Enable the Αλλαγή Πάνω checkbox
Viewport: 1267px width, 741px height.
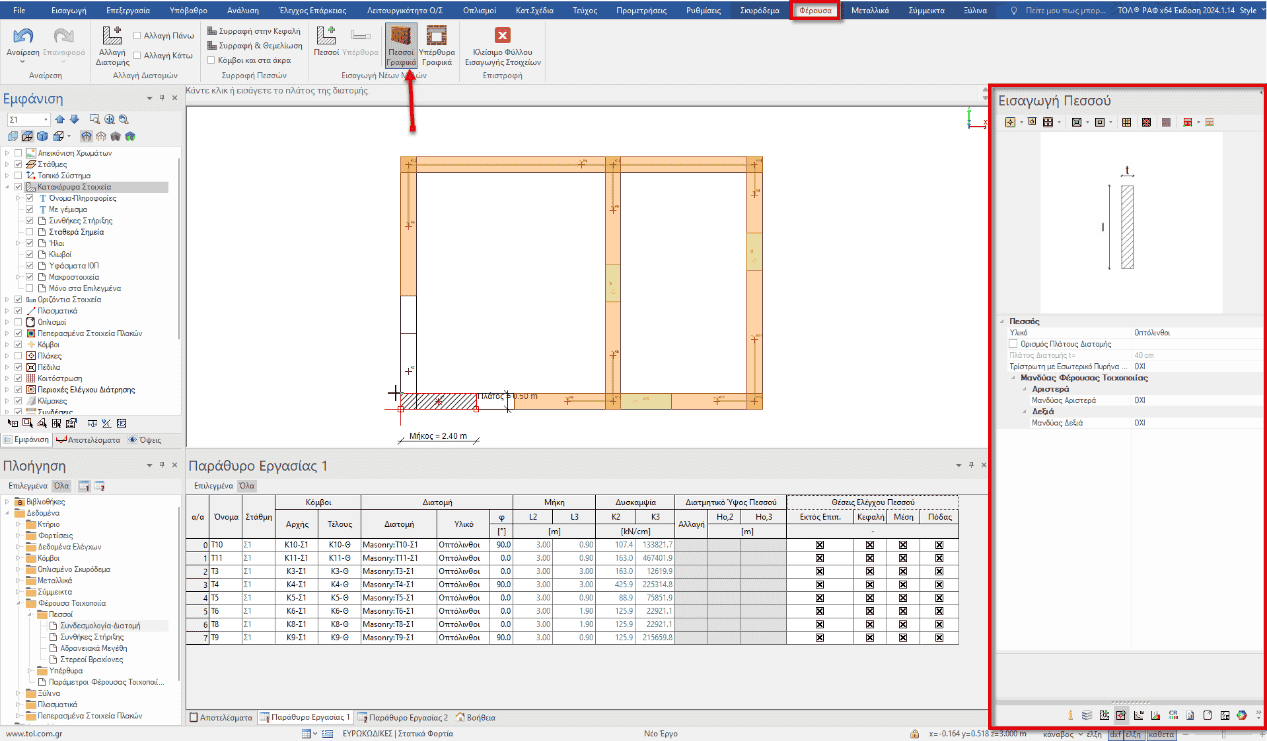tap(137, 36)
